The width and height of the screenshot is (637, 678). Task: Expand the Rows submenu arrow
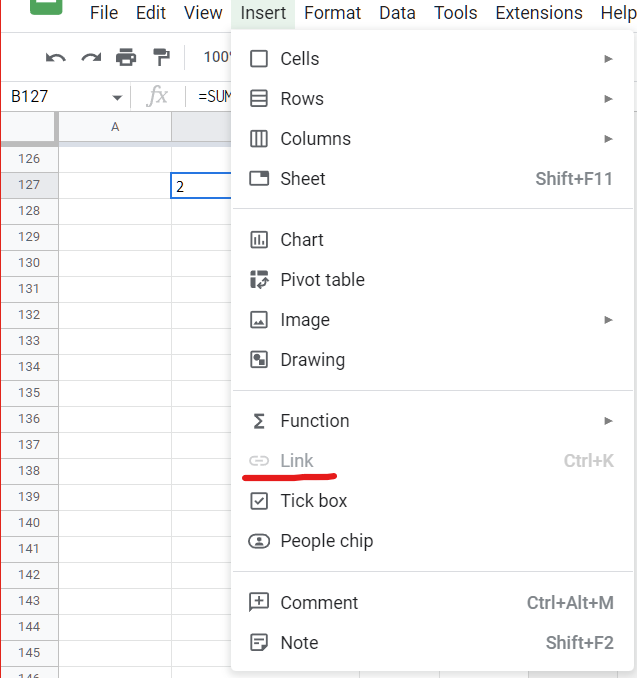608,99
